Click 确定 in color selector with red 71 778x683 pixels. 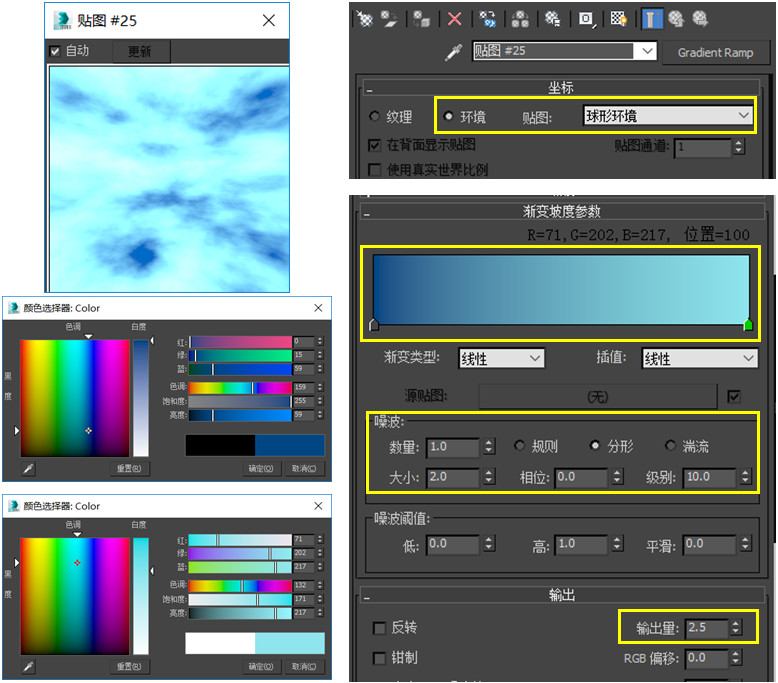point(260,667)
